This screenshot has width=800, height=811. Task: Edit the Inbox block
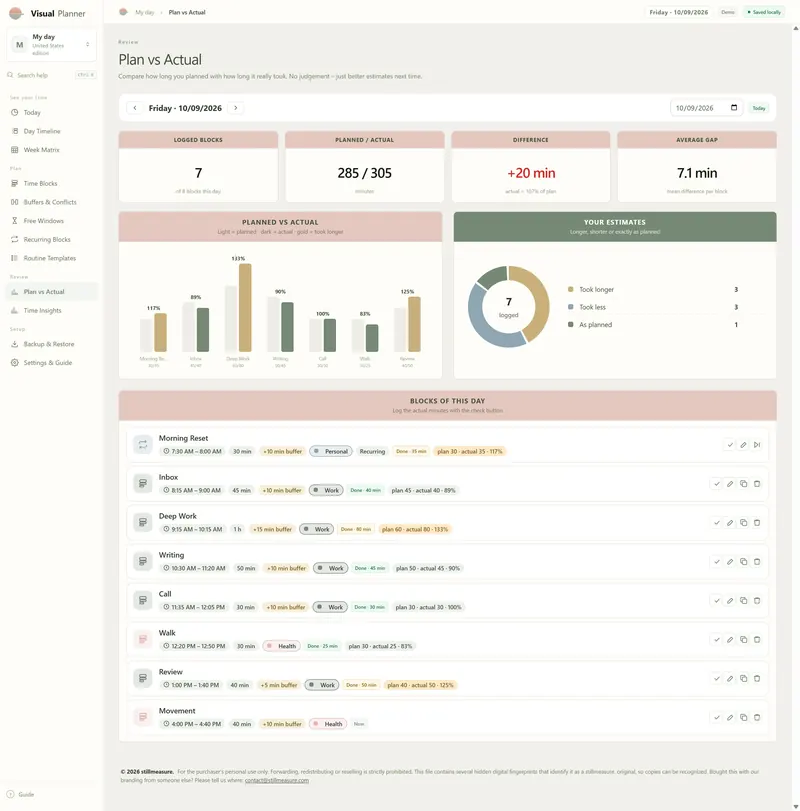tap(730, 484)
